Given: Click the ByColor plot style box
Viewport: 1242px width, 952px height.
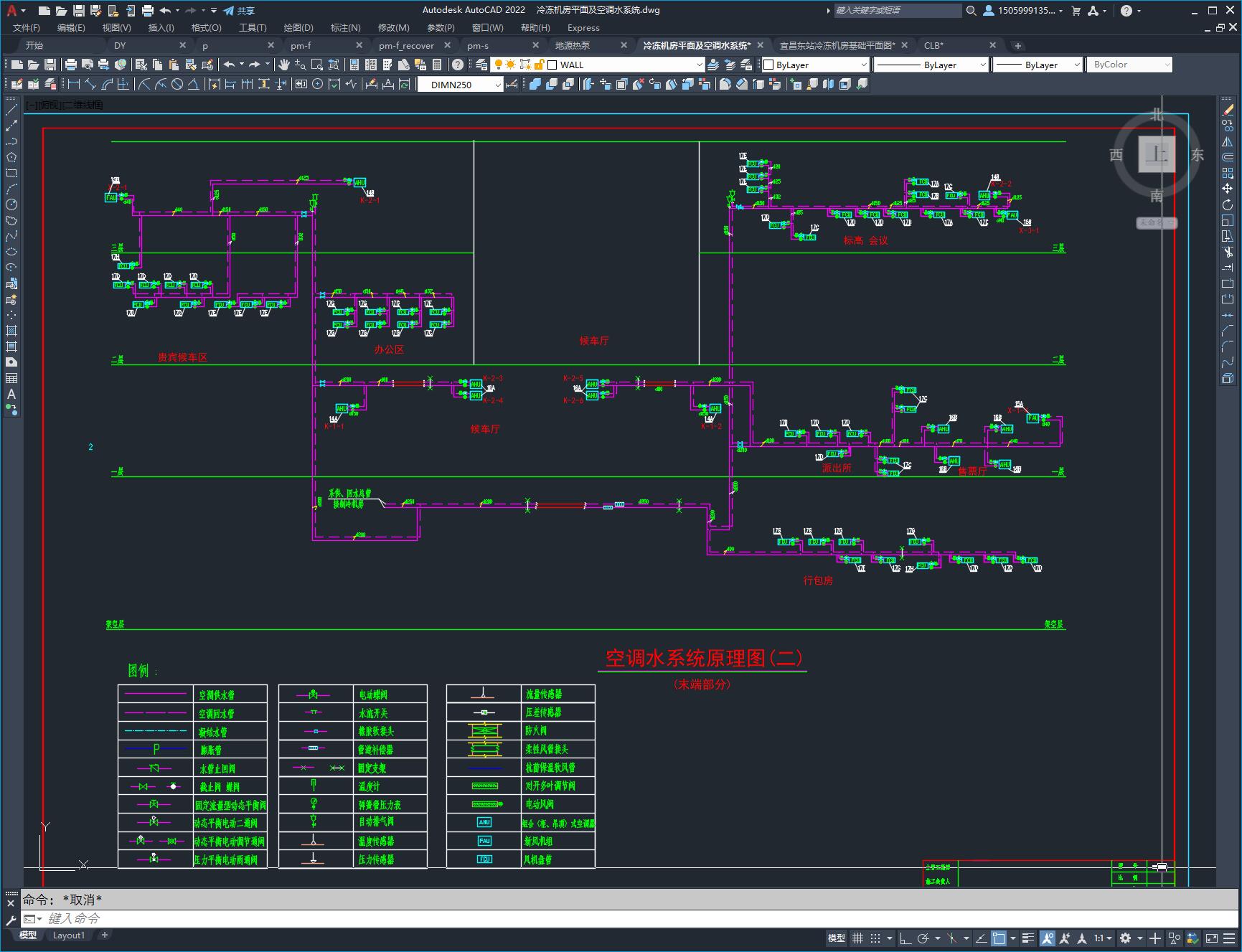Looking at the screenshot, I should click(x=1129, y=65).
